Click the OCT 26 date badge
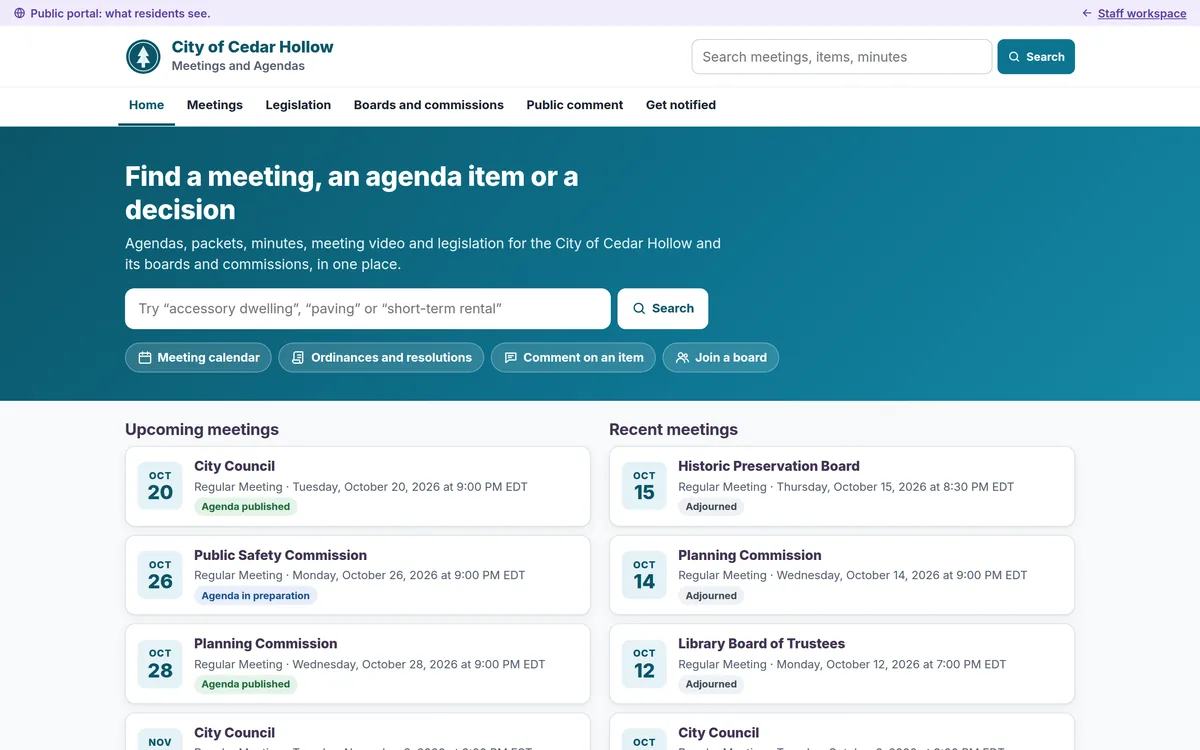This screenshot has width=1200, height=750. pyautogui.click(x=160, y=575)
